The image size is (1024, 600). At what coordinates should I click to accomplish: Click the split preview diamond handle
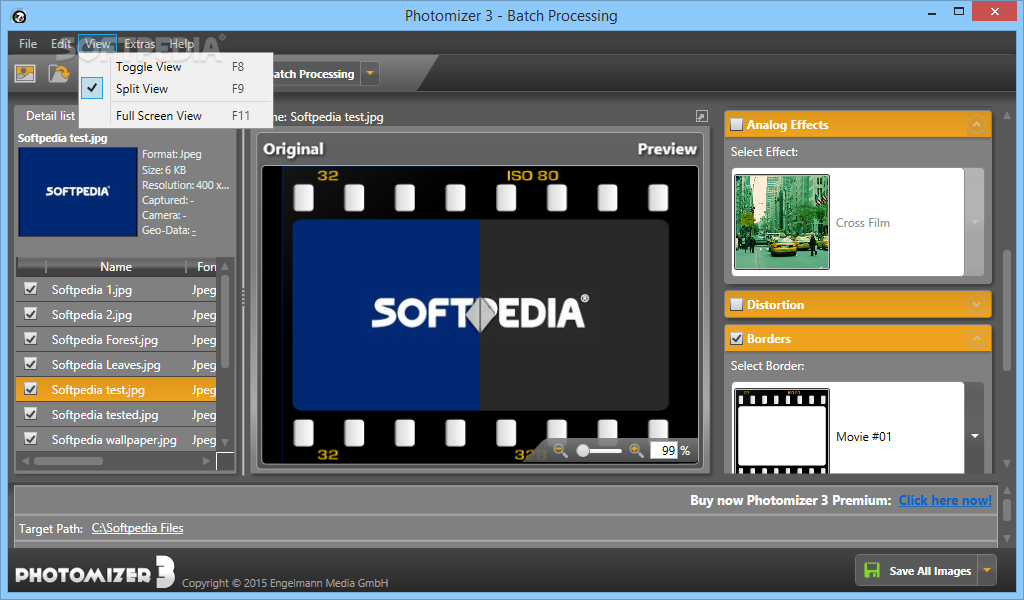pyautogui.click(x=481, y=315)
